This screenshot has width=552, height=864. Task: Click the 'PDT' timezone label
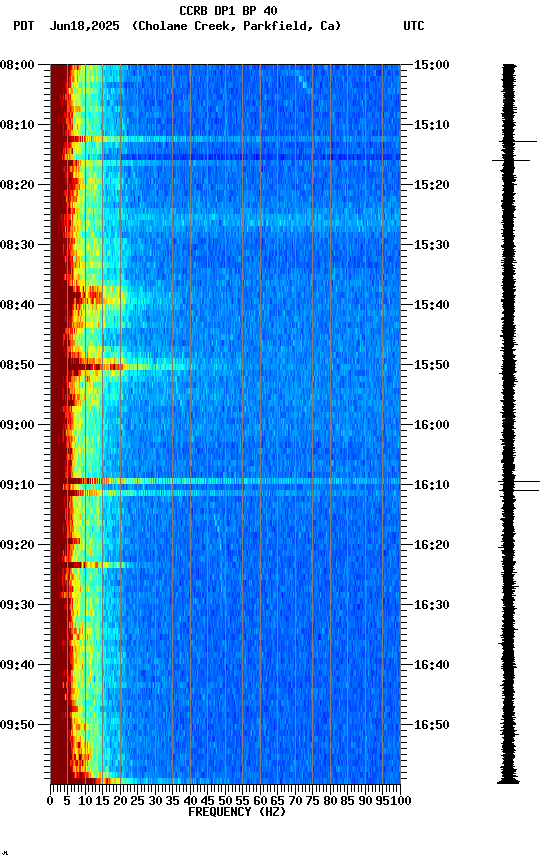[x=24, y=26]
